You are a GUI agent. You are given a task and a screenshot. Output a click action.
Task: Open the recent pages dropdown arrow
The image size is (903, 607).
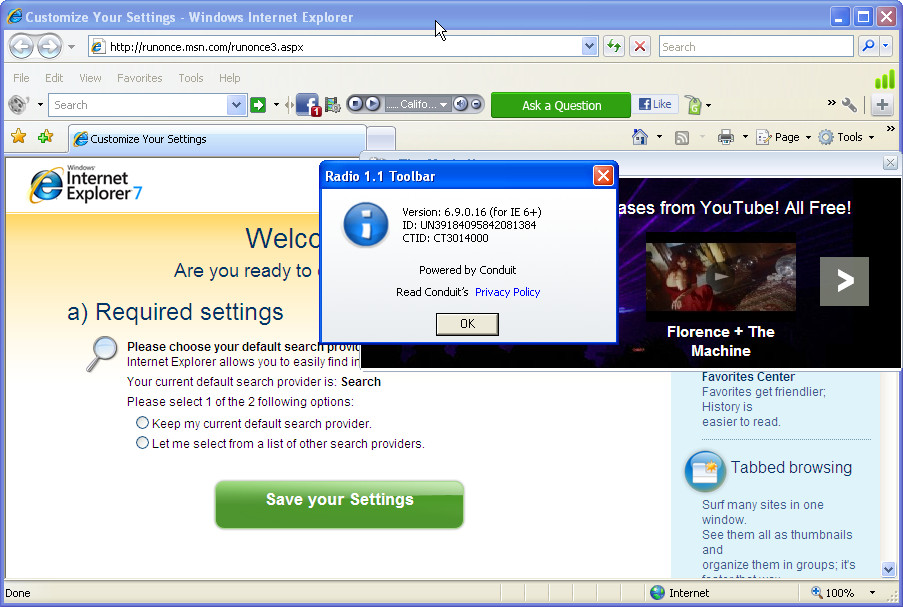pyautogui.click(x=71, y=47)
